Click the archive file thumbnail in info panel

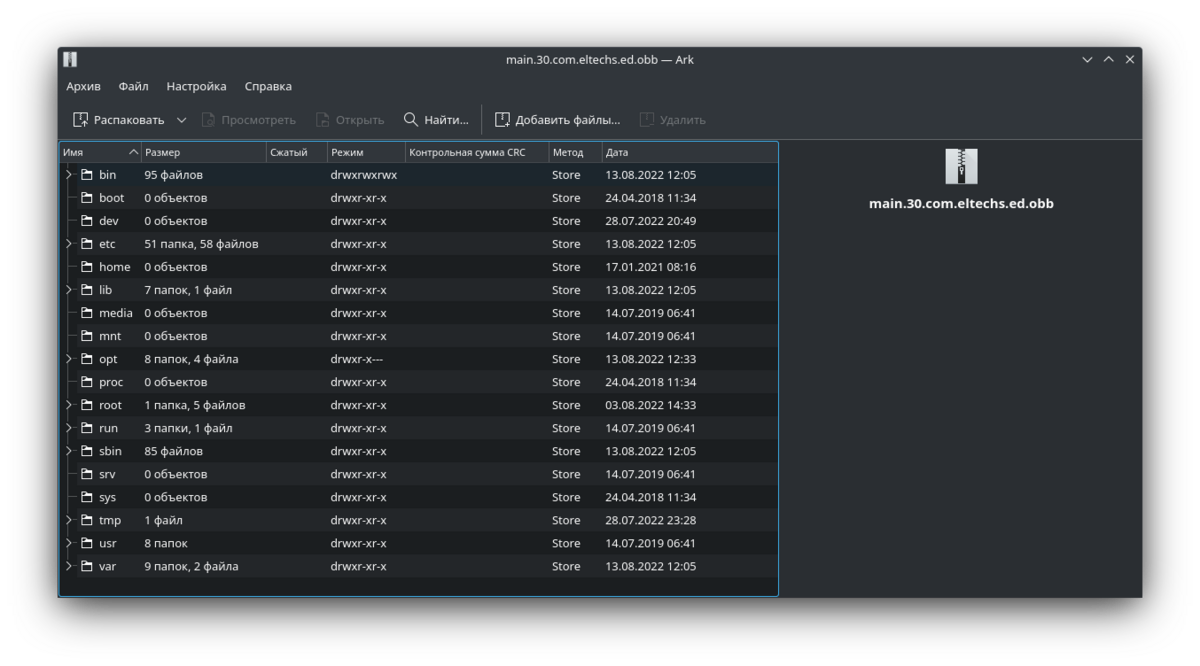pos(960,166)
